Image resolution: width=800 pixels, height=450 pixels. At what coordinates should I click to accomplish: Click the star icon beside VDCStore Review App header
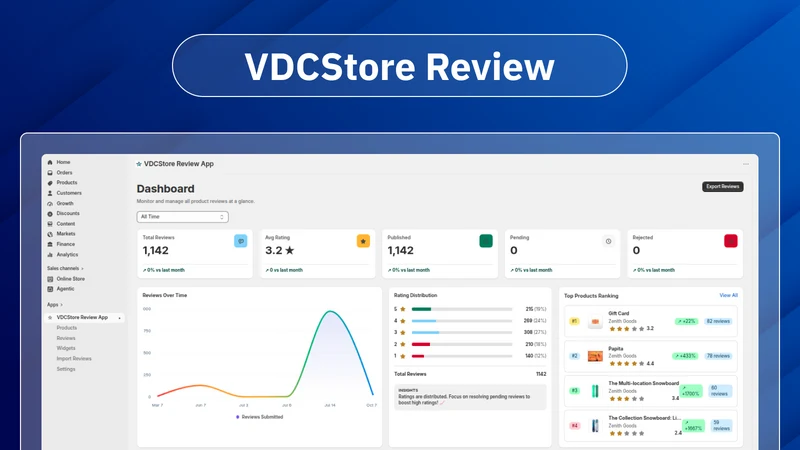click(x=139, y=164)
